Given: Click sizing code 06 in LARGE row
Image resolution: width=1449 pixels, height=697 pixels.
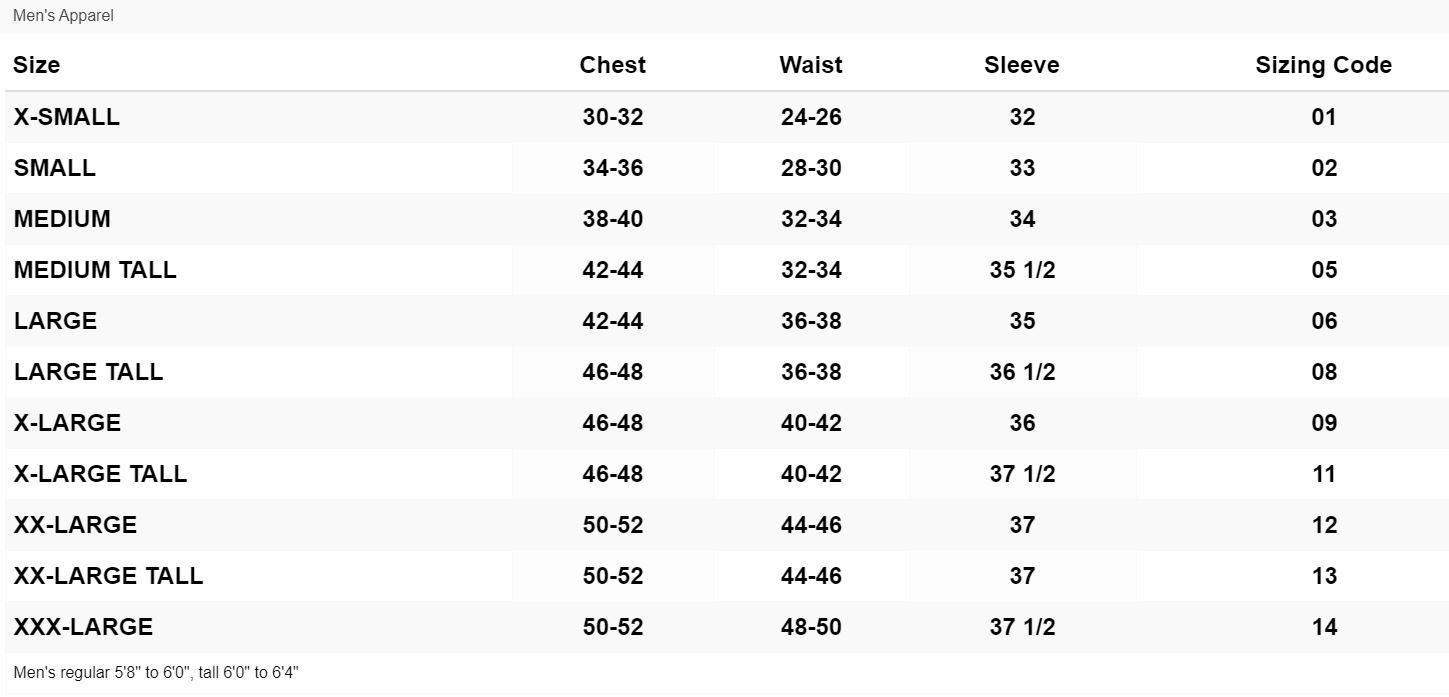Looking at the screenshot, I should pos(1323,321).
